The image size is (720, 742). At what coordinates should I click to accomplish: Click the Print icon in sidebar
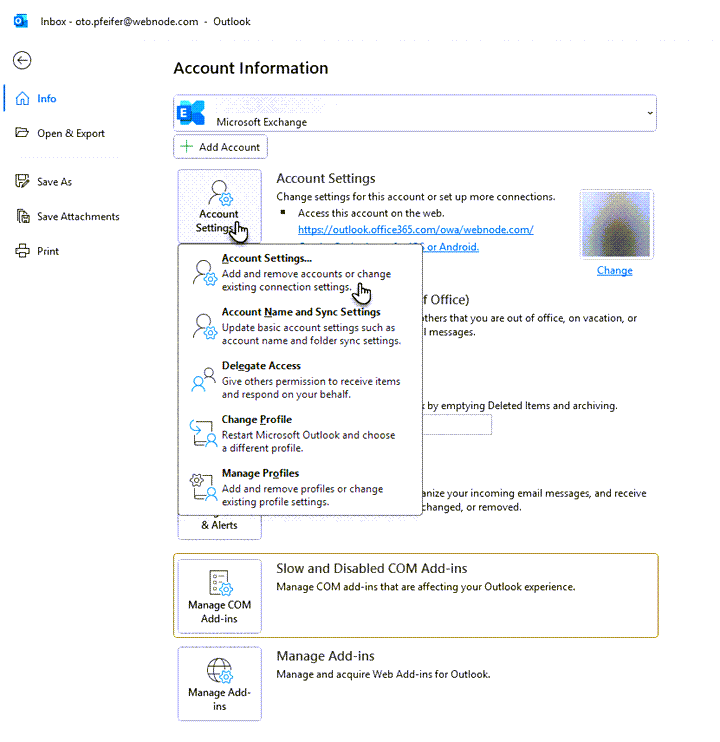(22, 251)
